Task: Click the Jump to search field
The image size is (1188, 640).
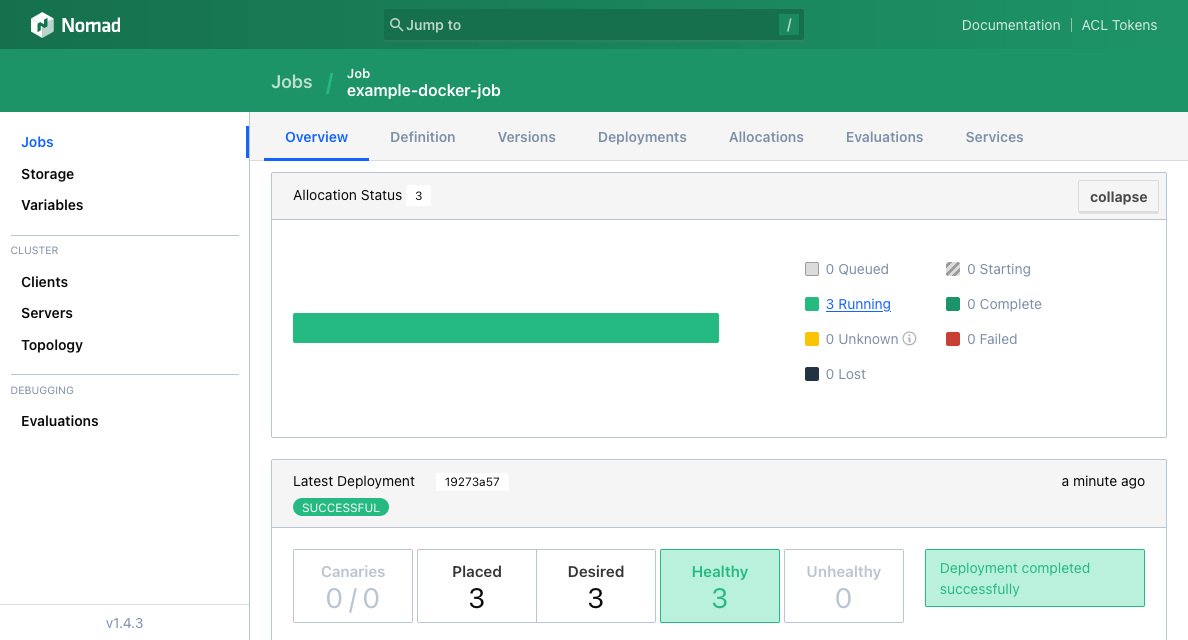Action: click(x=590, y=25)
